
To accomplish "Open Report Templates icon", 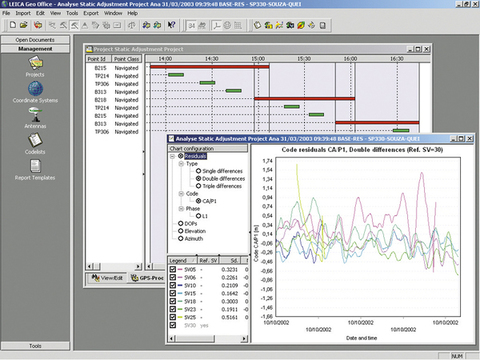I will tap(35, 166).
